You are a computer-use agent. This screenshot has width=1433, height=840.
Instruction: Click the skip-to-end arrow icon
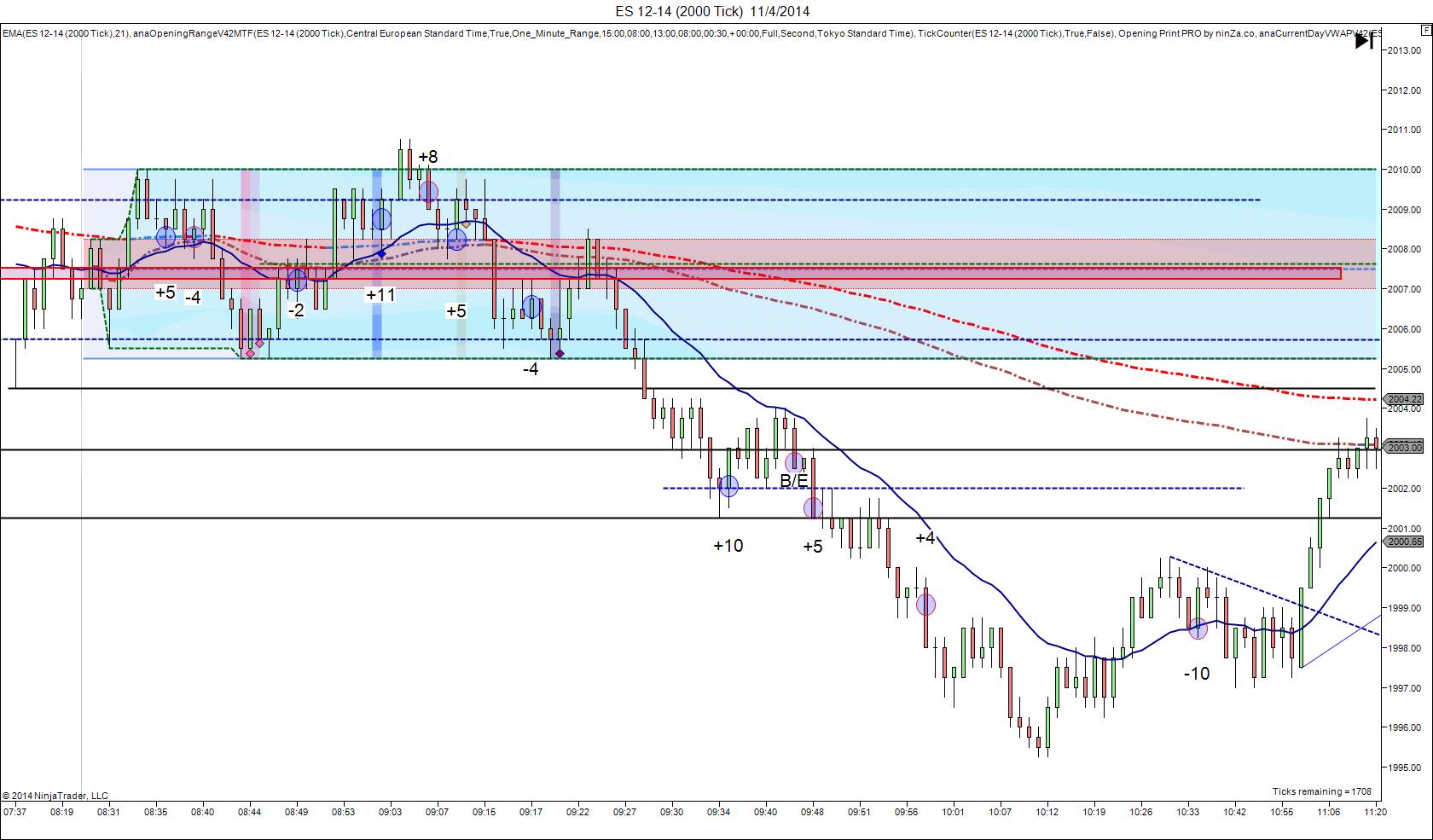(x=1364, y=40)
